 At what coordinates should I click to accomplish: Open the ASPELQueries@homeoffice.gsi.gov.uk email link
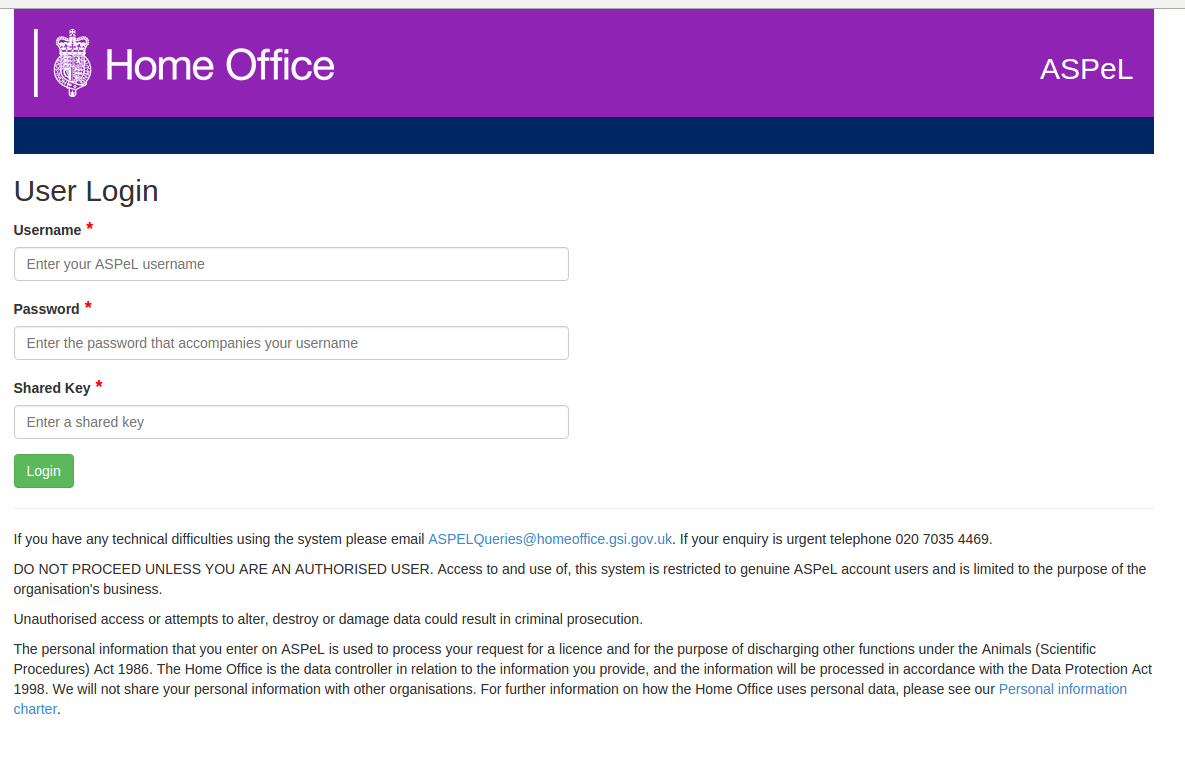coord(550,539)
